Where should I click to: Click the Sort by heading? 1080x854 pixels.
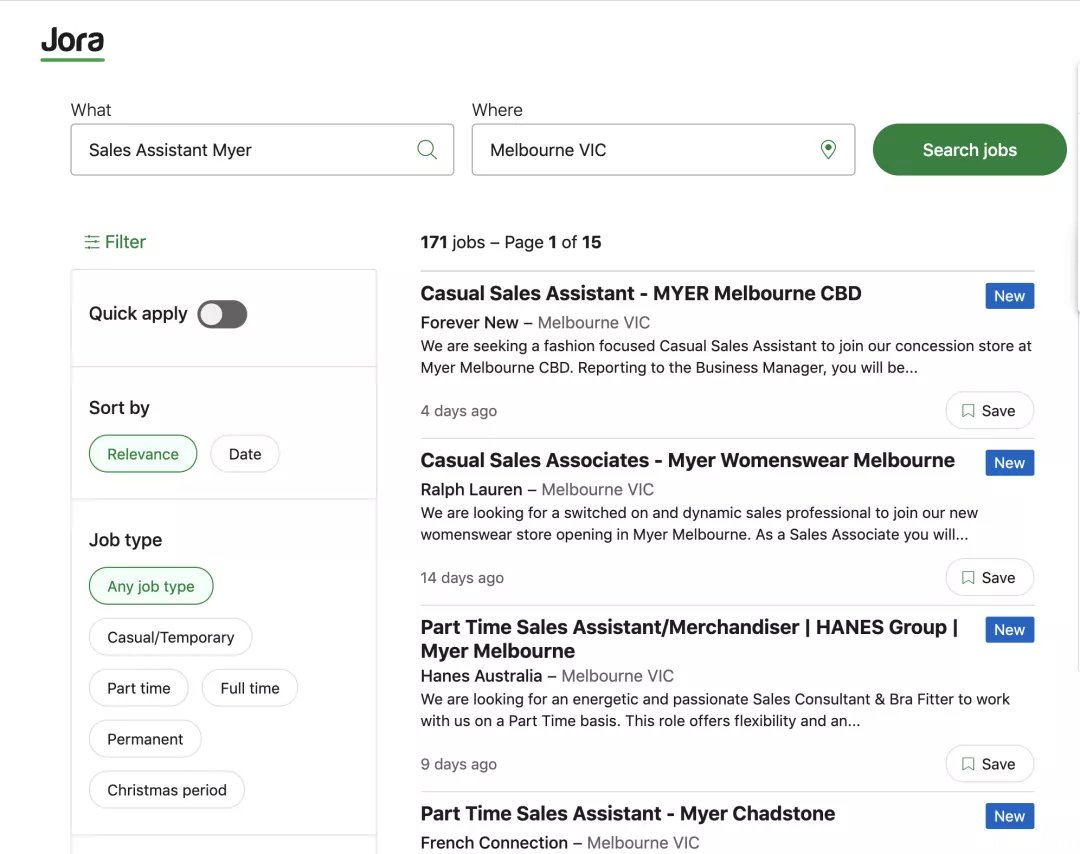(119, 408)
